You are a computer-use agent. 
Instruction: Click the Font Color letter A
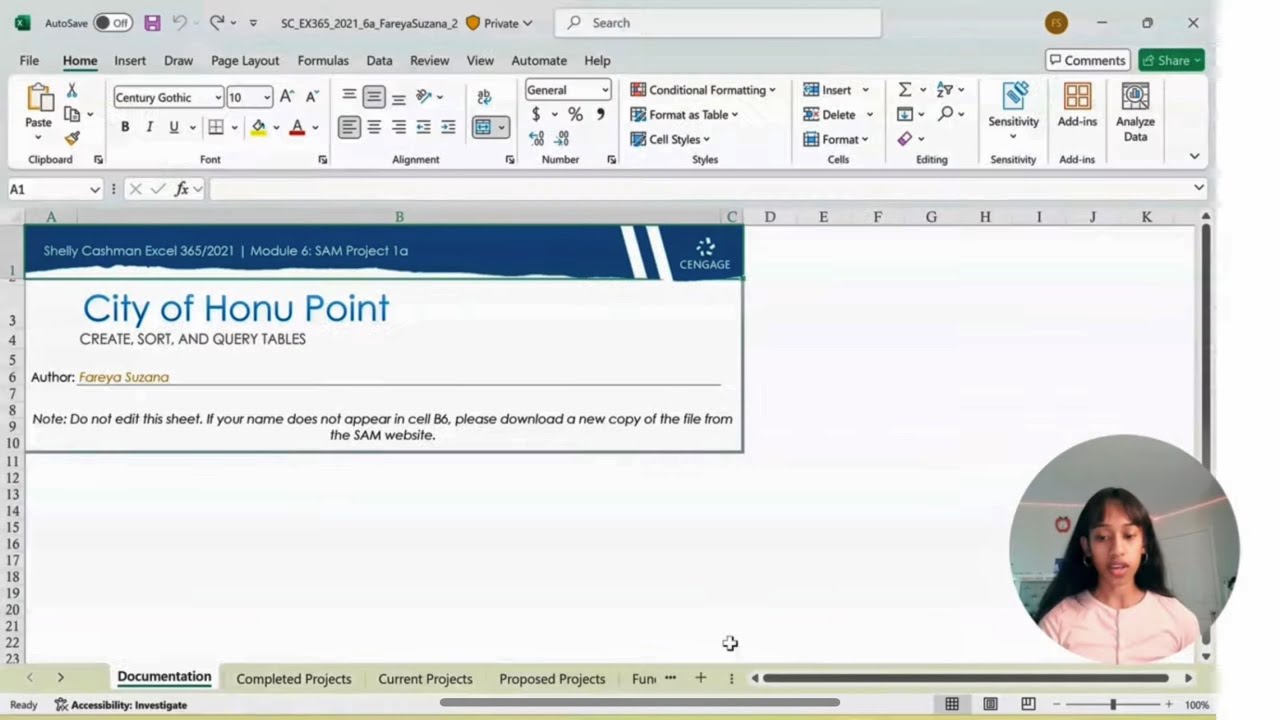tap(297, 127)
